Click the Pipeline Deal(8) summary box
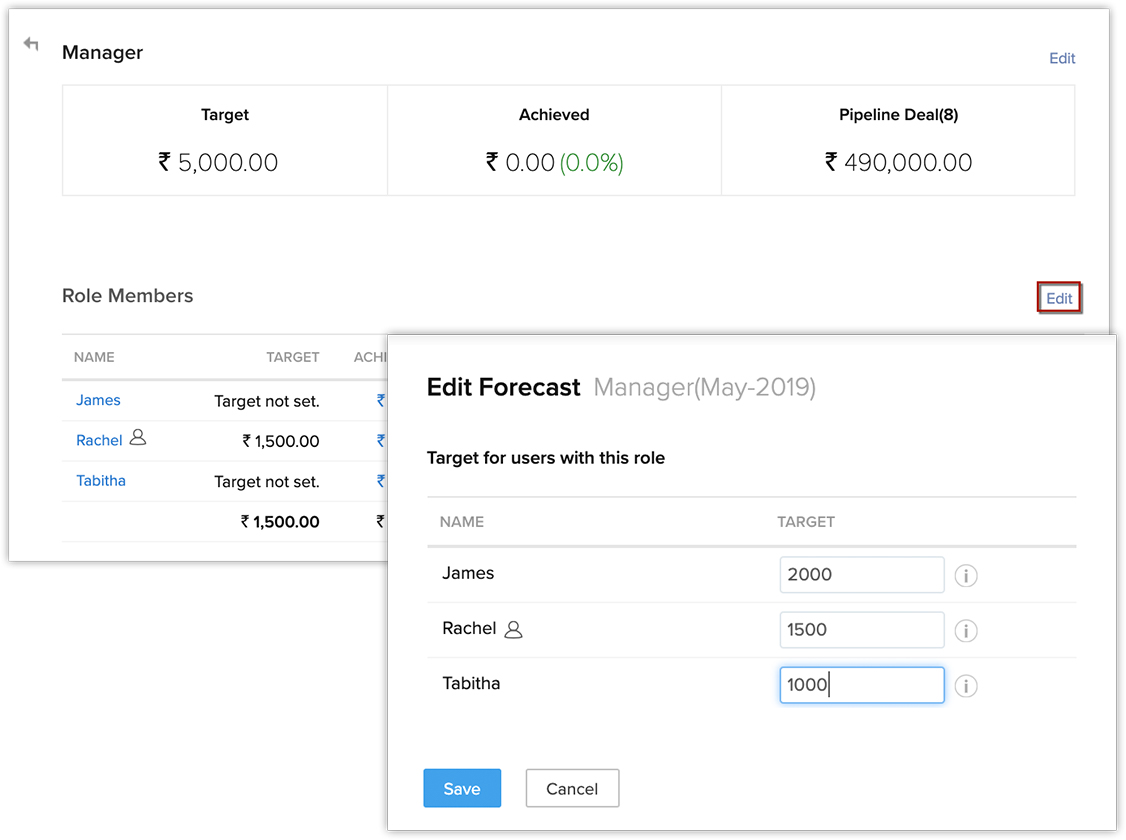The width and height of the screenshot is (1126, 840). point(898,140)
